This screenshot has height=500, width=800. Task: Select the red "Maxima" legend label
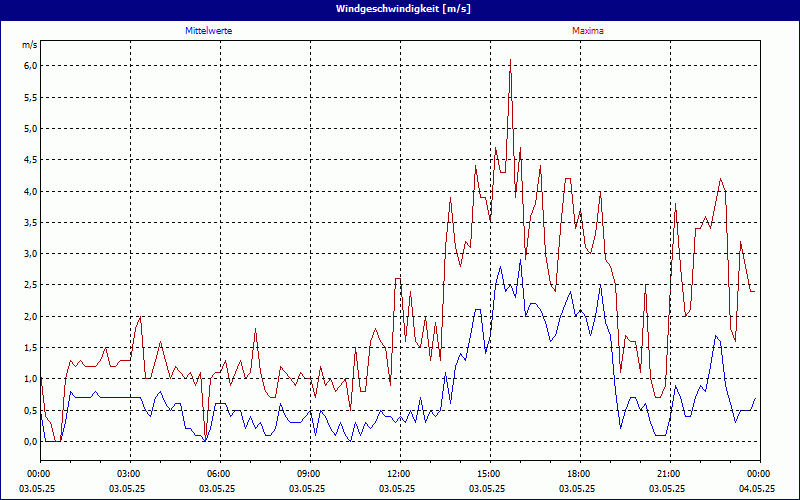coord(588,31)
